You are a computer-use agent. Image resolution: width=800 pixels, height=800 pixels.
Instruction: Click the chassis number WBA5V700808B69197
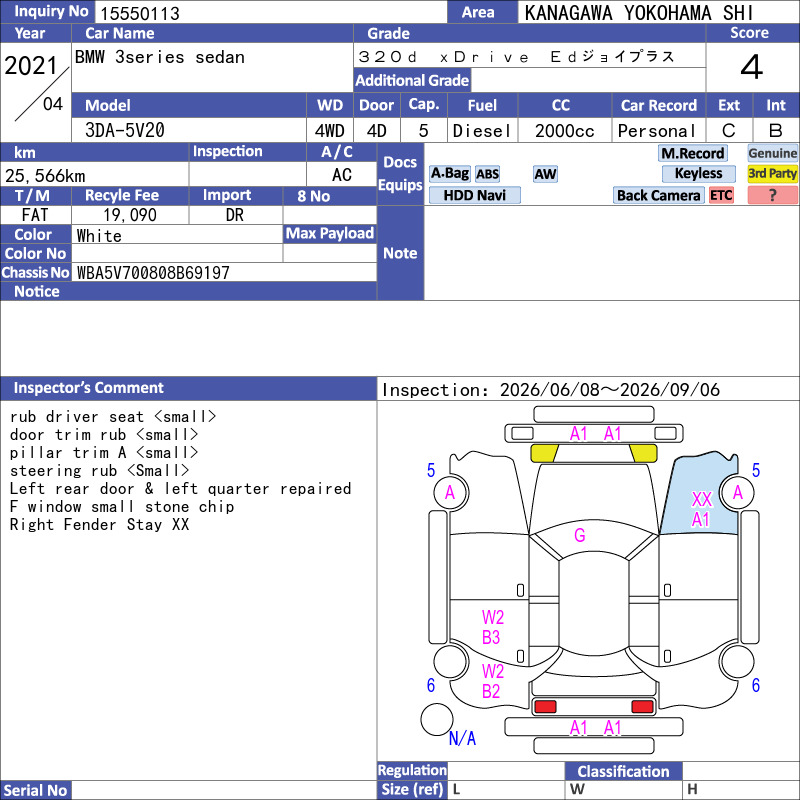coord(153,273)
